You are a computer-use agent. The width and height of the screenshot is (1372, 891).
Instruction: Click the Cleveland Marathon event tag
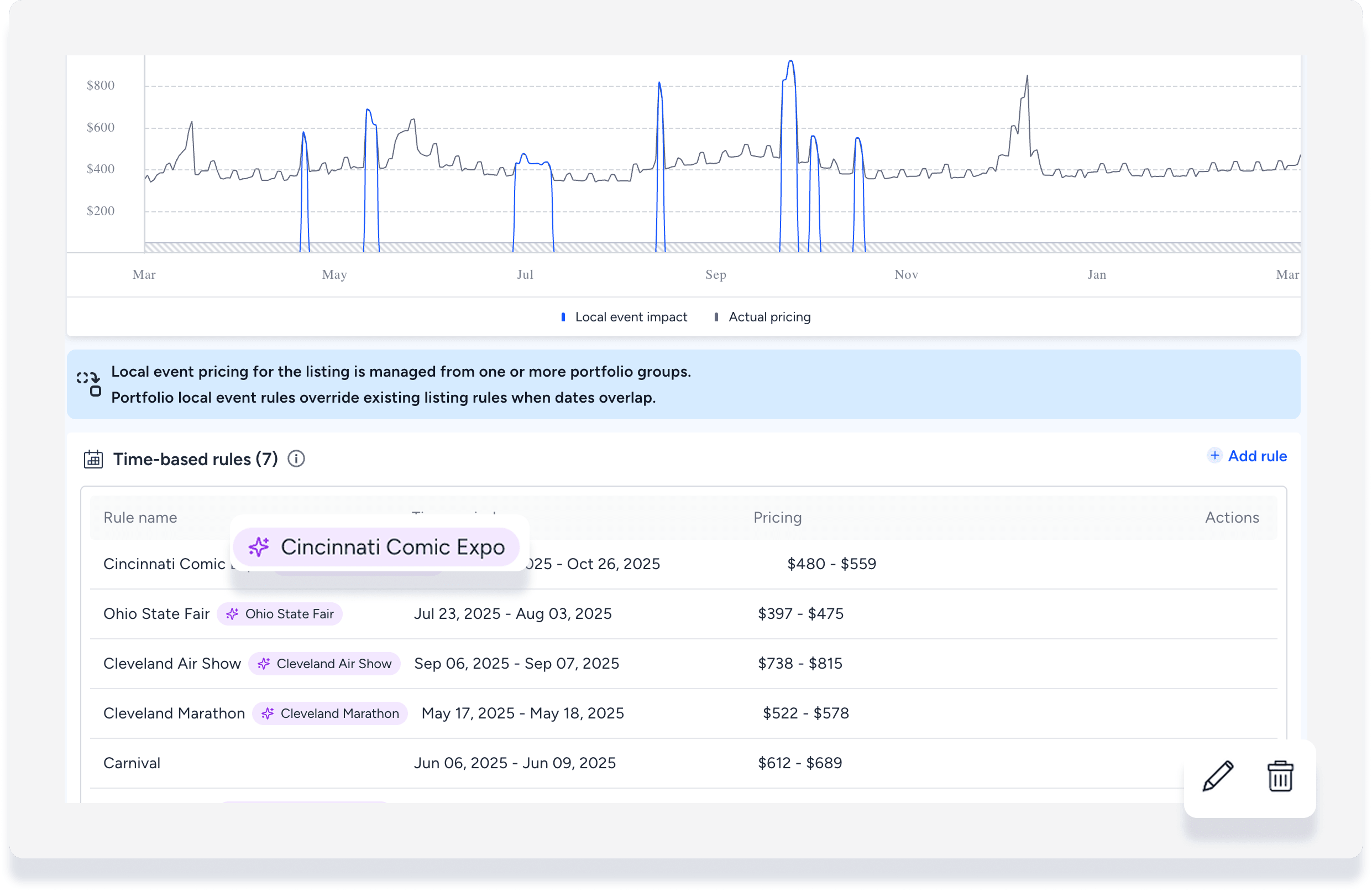pos(330,713)
